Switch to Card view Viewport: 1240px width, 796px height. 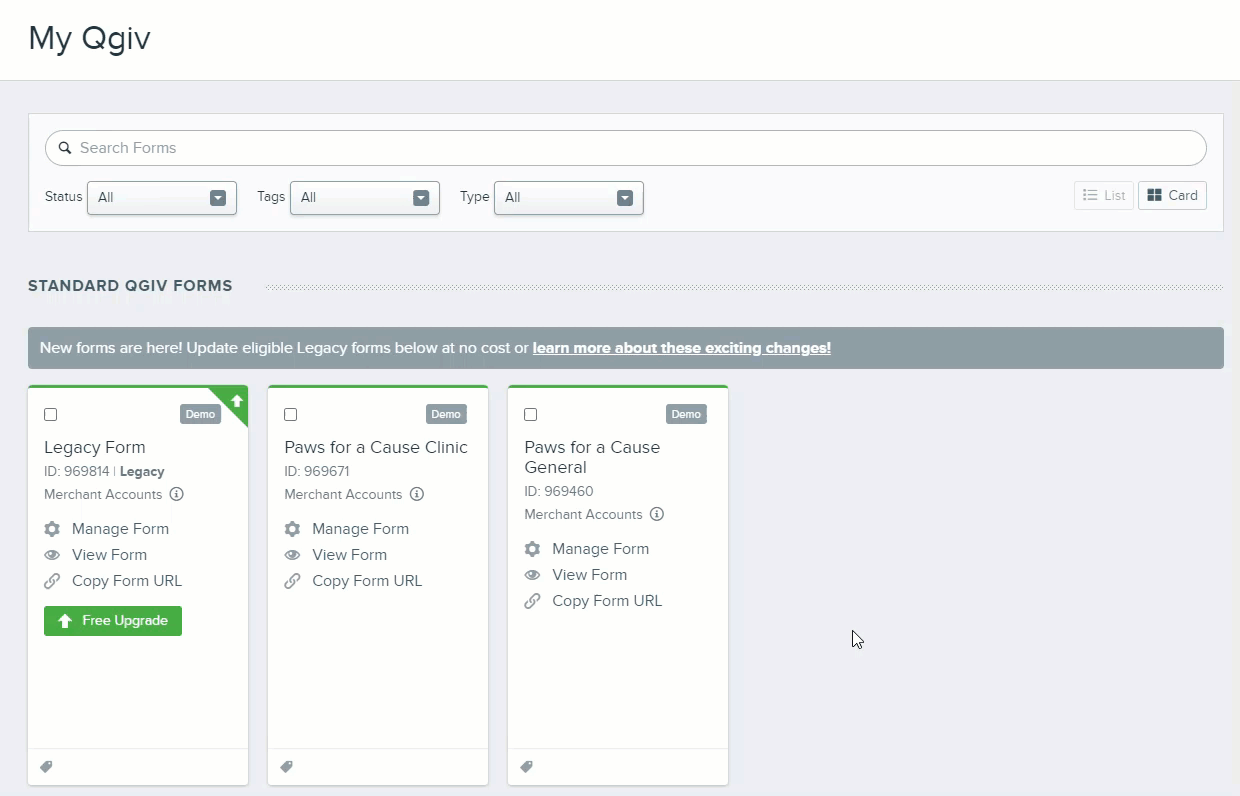click(1172, 196)
